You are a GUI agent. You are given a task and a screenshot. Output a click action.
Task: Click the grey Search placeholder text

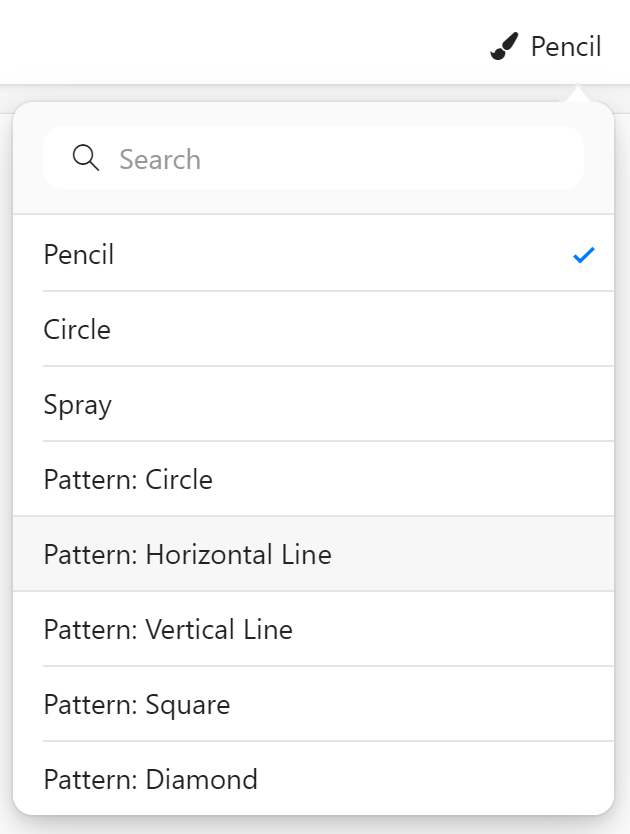point(160,159)
